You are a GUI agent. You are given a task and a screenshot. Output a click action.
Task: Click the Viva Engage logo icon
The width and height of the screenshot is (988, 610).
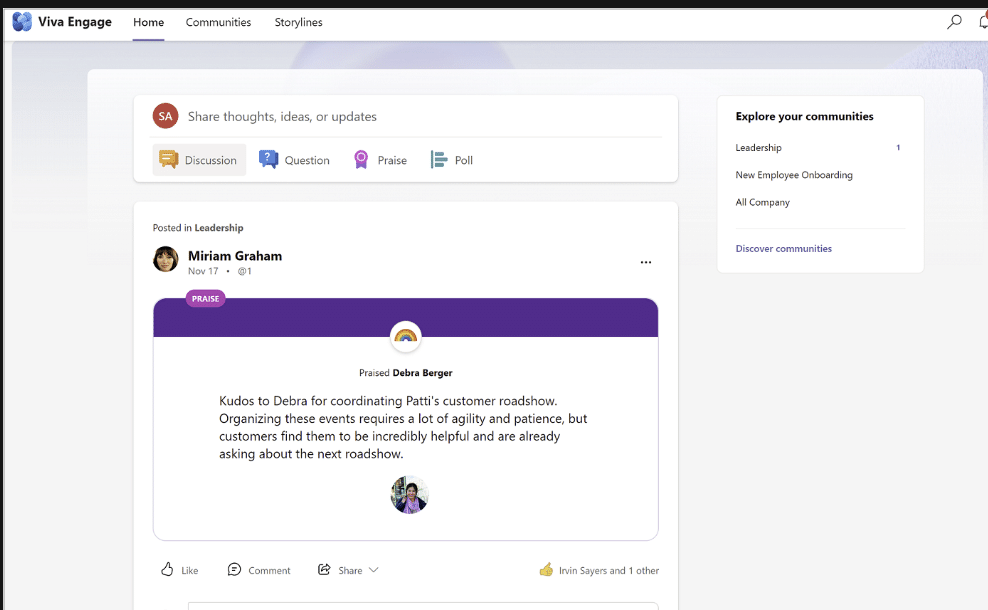22,21
